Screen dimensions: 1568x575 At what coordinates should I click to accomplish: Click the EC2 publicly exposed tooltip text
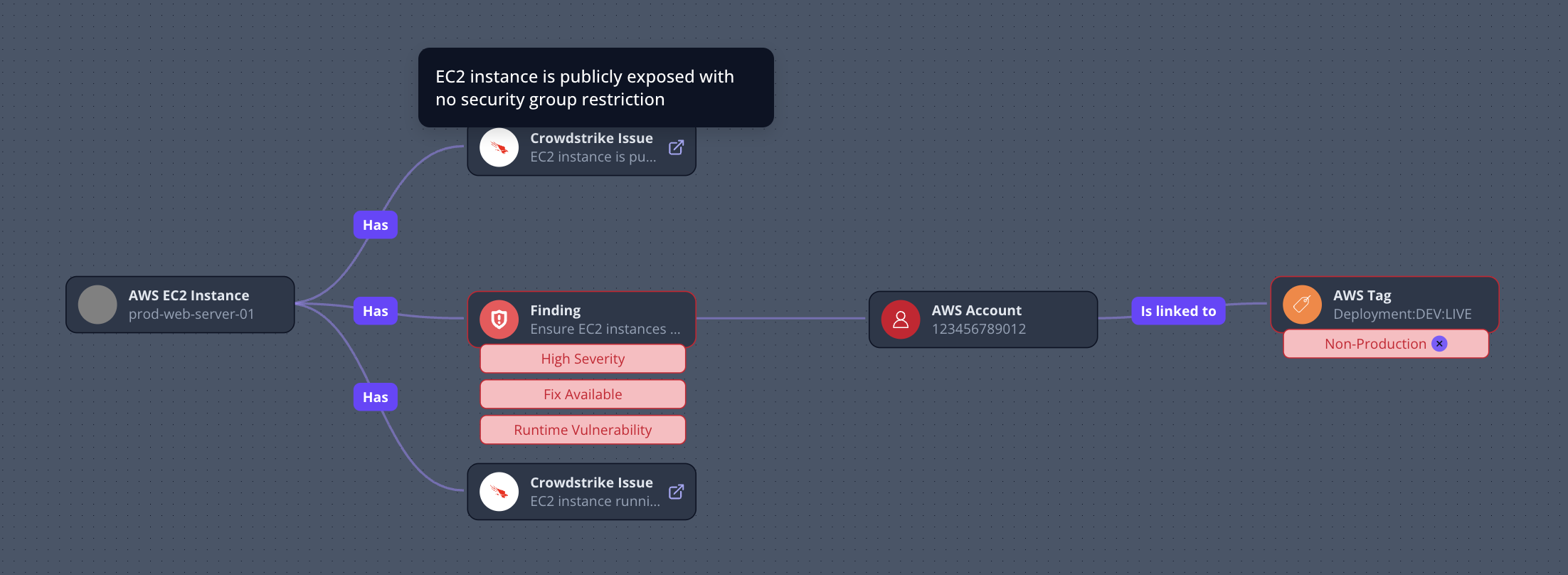(x=585, y=88)
